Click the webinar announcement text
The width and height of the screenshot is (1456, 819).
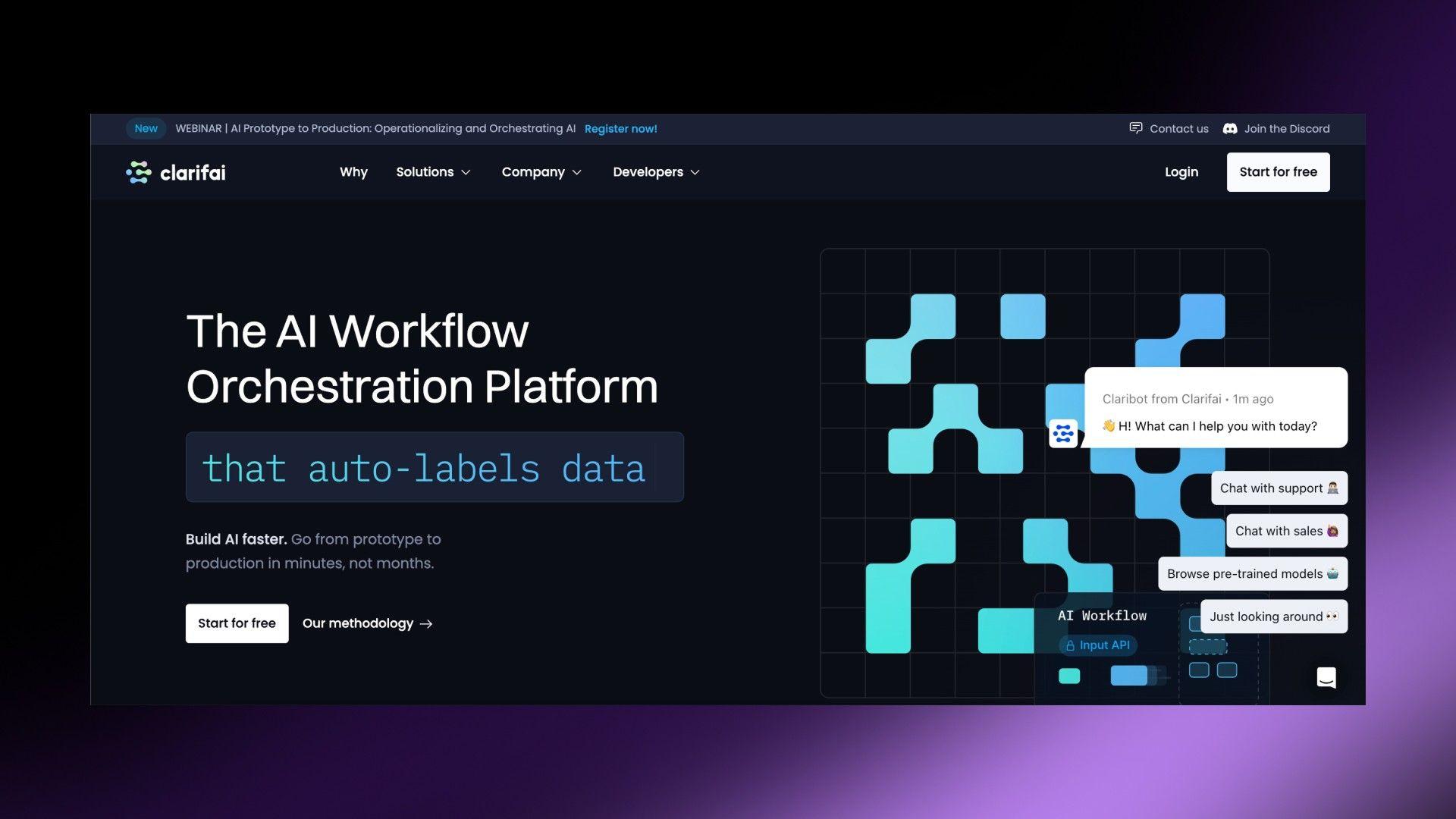[375, 129]
